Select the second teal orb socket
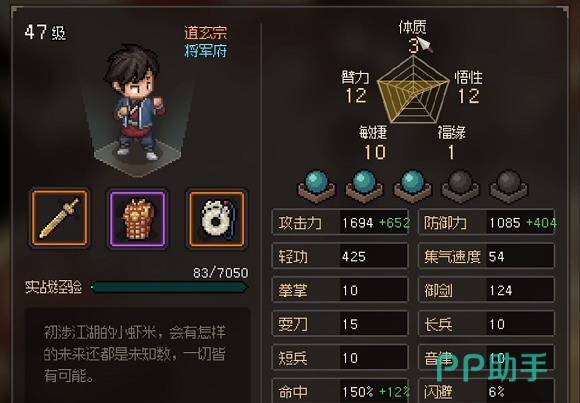Viewport: 580px width, 403px height. (x=364, y=186)
